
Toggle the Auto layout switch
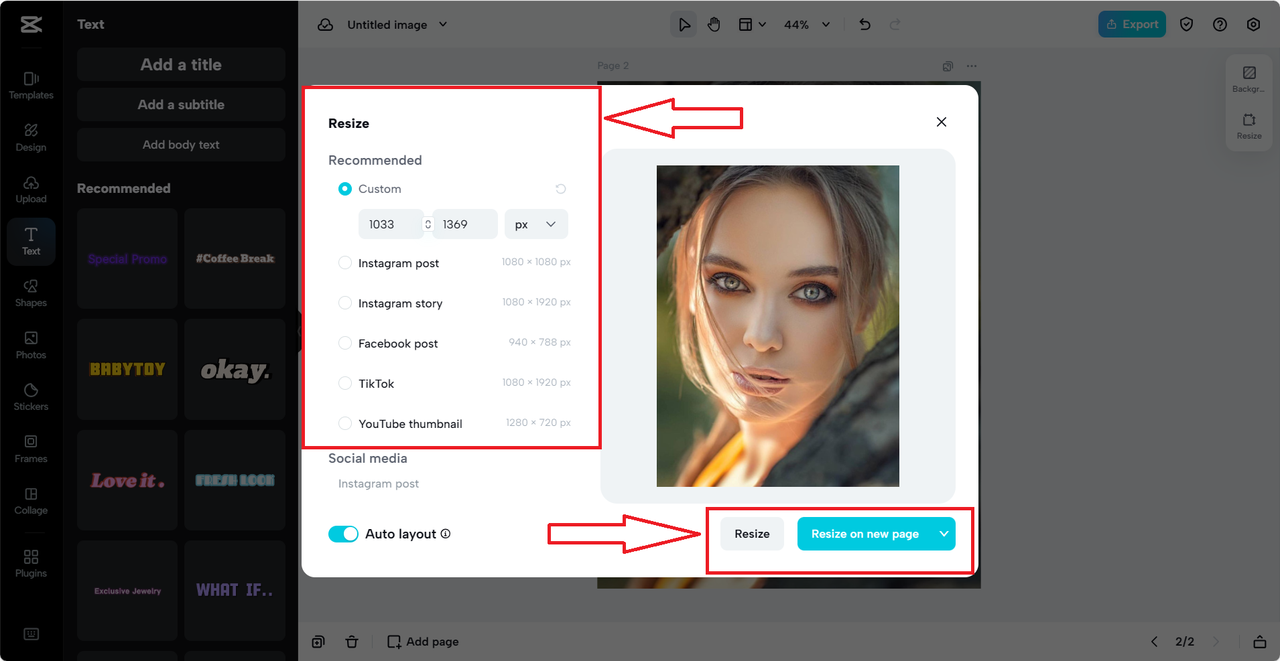coord(343,534)
